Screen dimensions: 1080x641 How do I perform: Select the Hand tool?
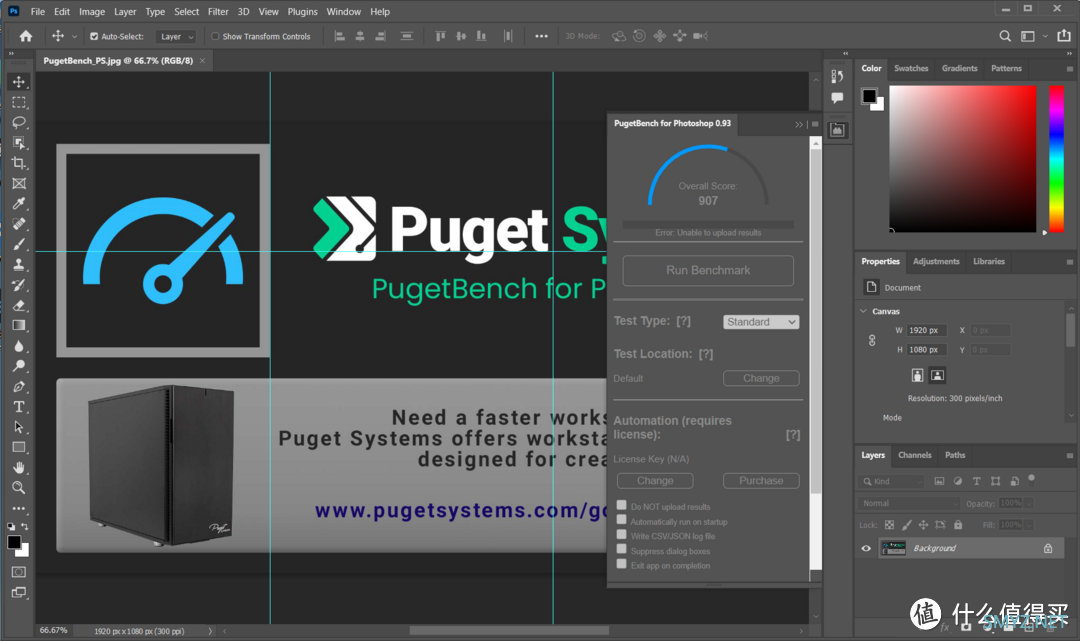(x=19, y=468)
